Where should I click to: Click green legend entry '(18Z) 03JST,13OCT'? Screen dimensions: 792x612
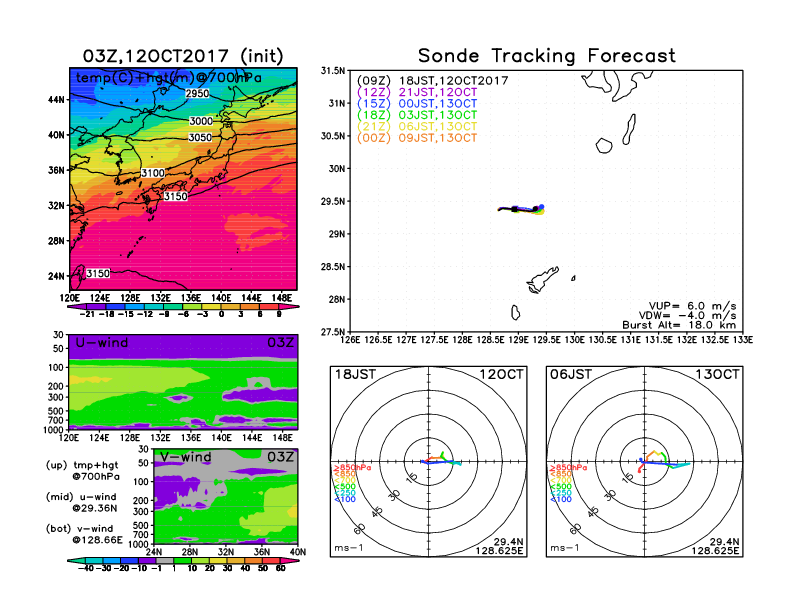point(417,115)
